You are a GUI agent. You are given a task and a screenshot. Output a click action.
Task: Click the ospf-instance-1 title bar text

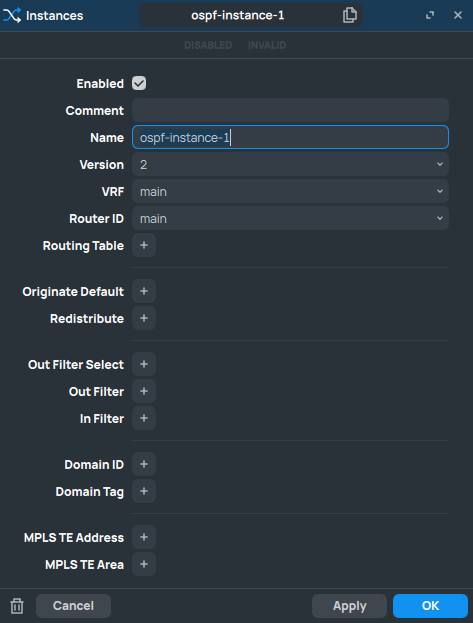[x=238, y=15]
